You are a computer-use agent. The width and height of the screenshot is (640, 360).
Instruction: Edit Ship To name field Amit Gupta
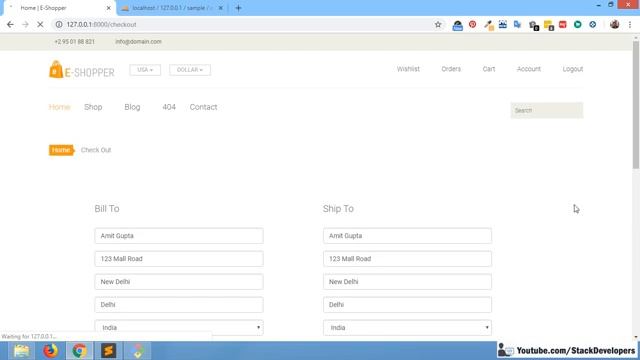[x=407, y=236]
